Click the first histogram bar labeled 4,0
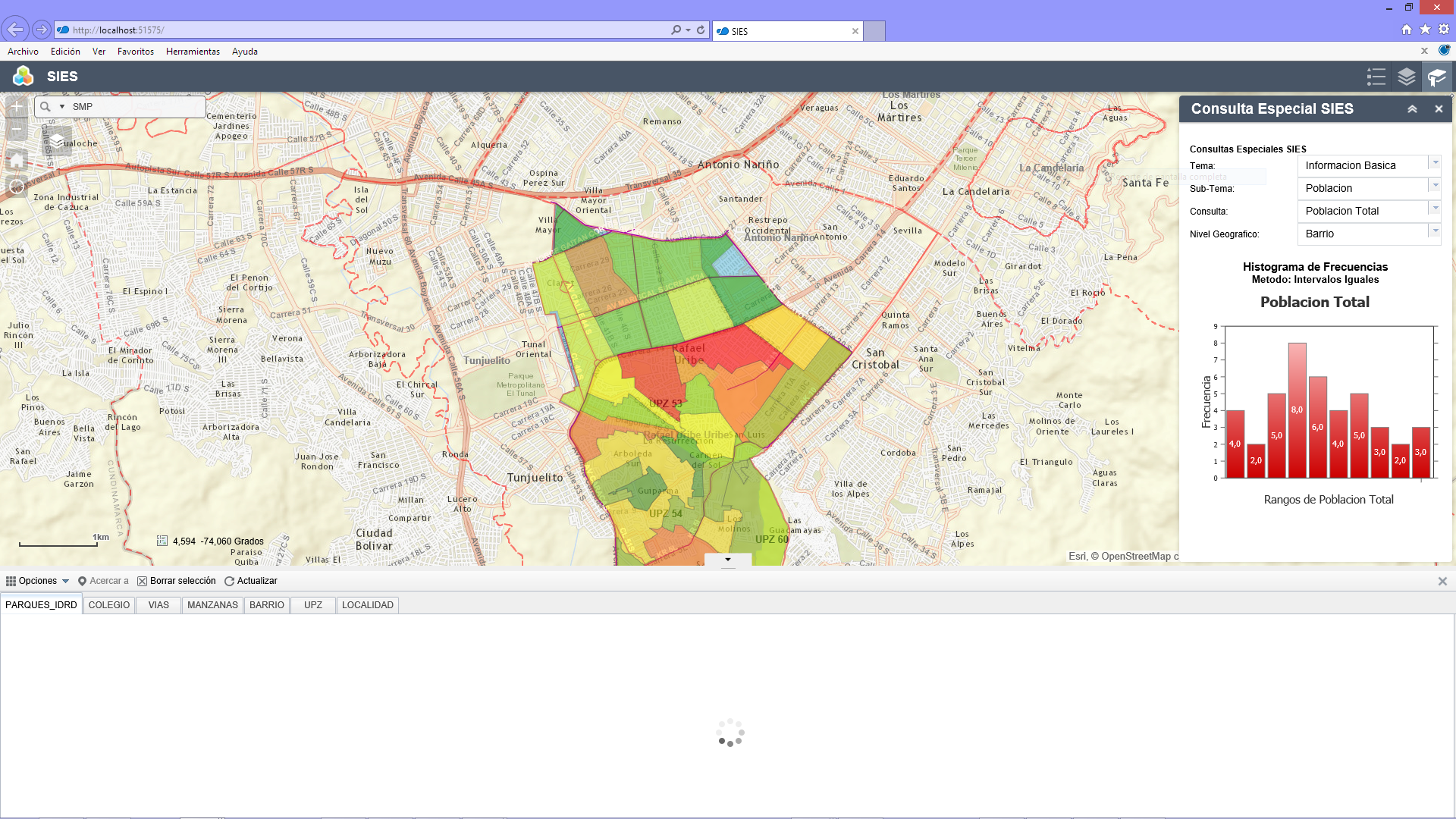 coord(1235,444)
